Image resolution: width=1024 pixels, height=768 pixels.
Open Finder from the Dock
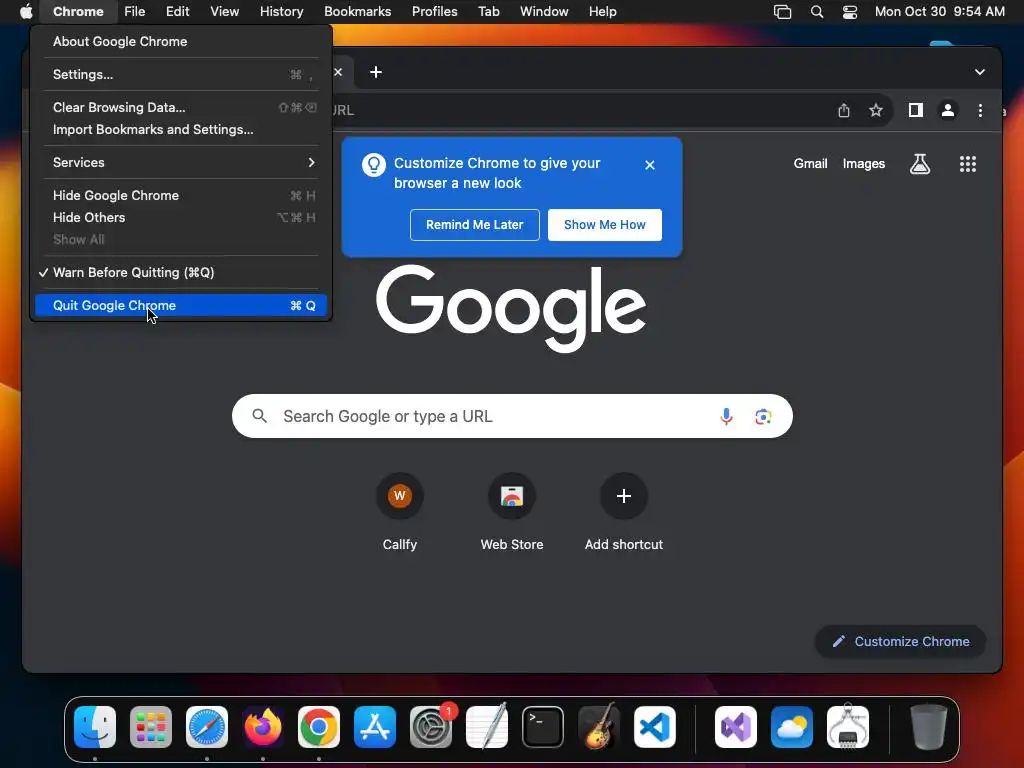[95, 727]
